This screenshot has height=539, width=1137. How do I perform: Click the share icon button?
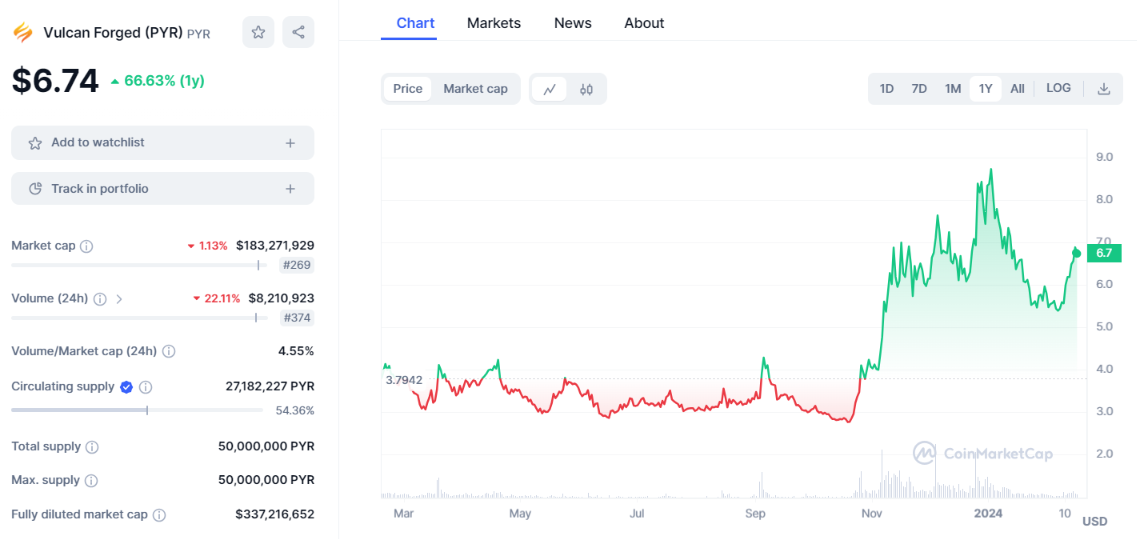(298, 32)
